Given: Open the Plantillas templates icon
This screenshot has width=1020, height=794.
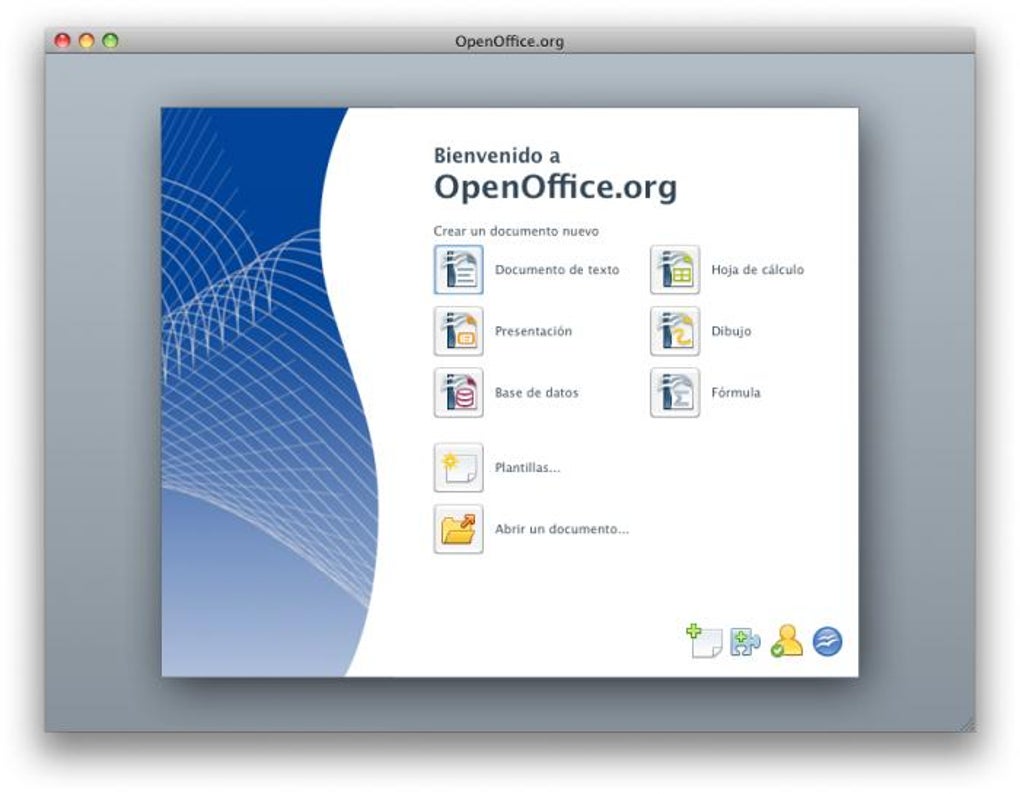Looking at the screenshot, I should point(458,468).
